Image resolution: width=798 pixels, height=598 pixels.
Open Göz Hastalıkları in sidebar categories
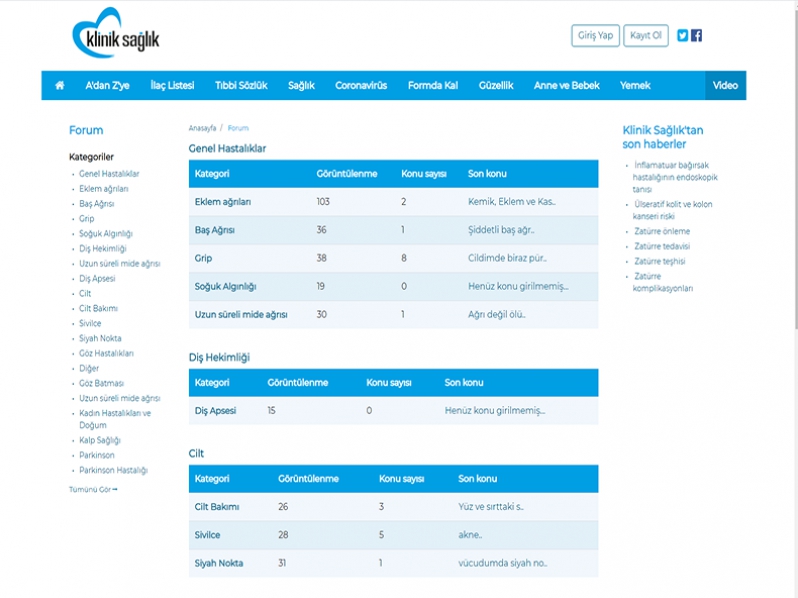[x=106, y=353]
